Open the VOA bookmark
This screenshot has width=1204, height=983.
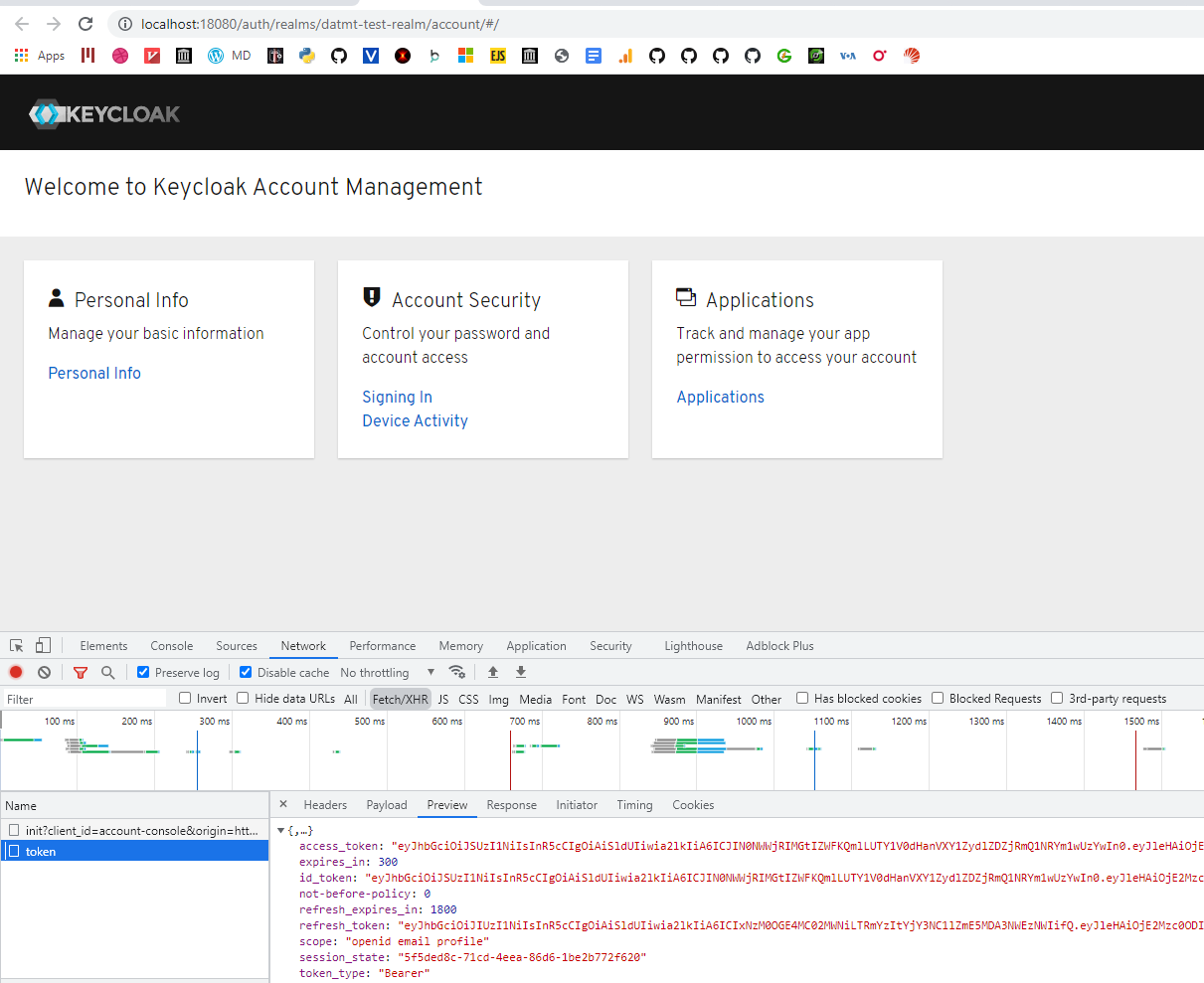(848, 56)
